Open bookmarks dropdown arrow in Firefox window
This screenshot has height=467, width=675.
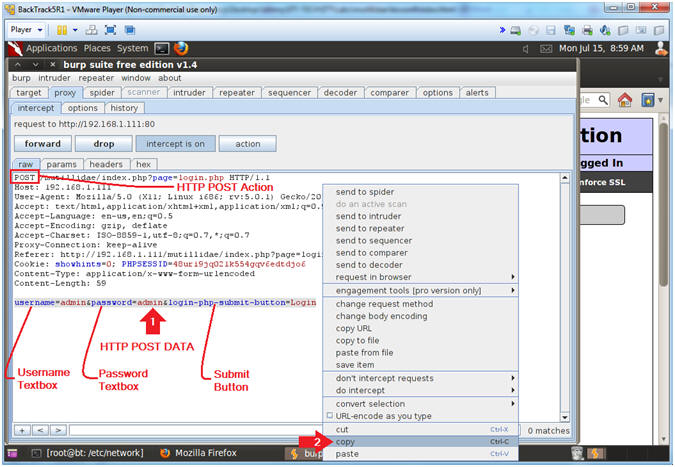click(660, 100)
